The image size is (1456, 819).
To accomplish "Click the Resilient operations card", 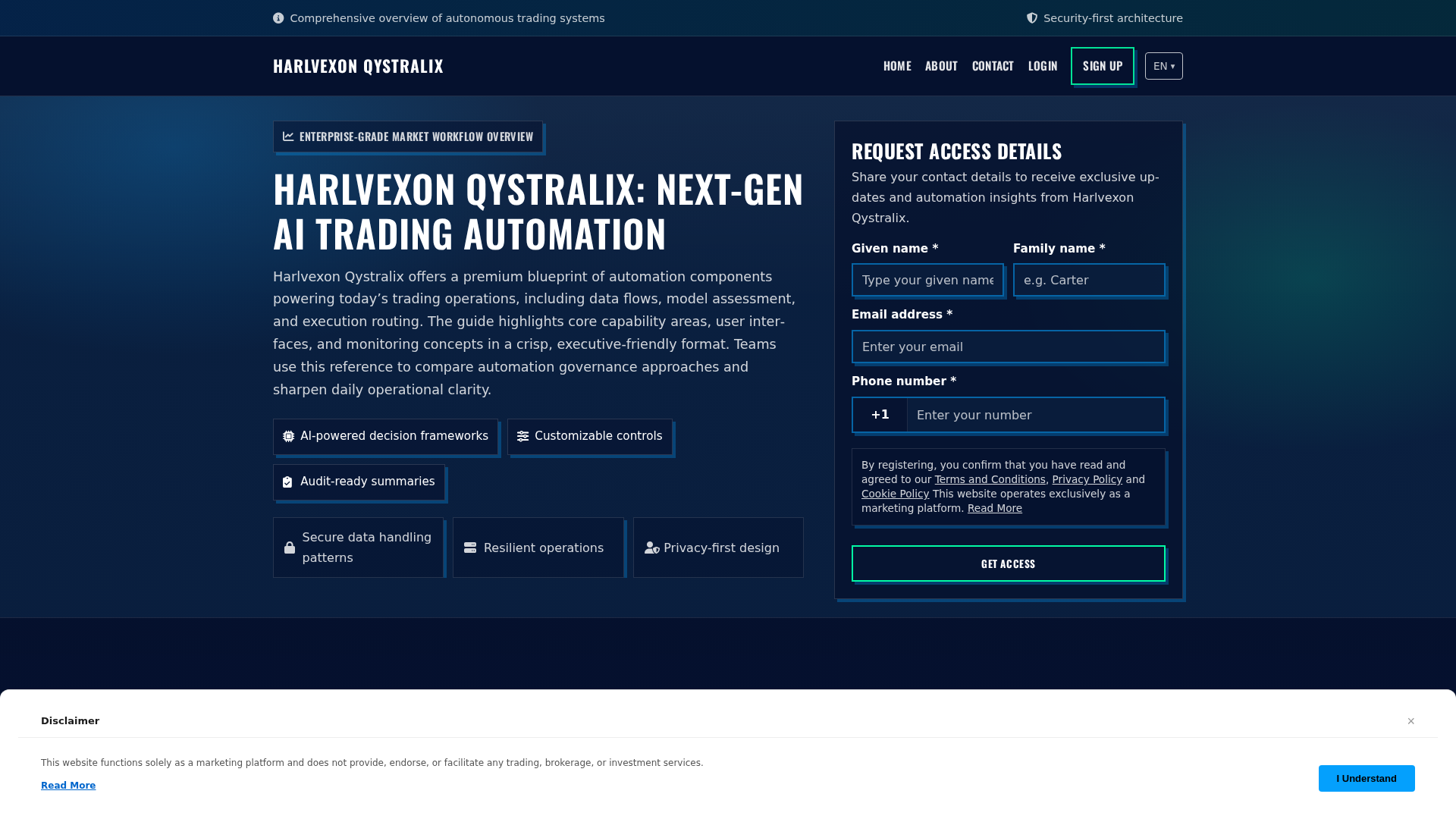I will pyautogui.click(x=538, y=548).
